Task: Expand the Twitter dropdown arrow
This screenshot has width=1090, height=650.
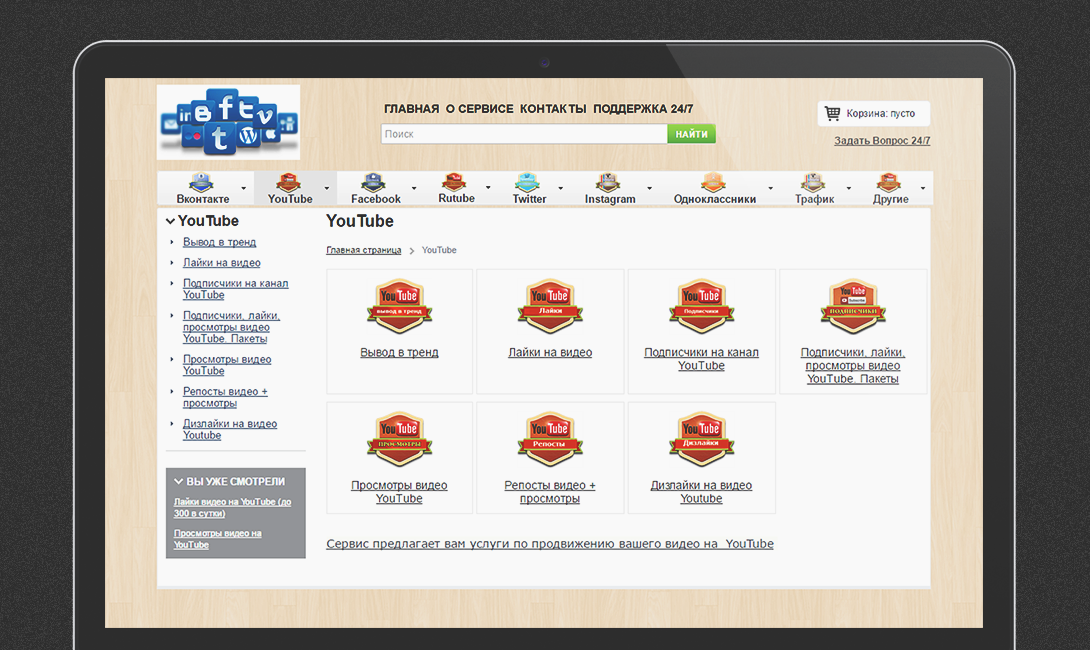Action: click(x=560, y=188)
